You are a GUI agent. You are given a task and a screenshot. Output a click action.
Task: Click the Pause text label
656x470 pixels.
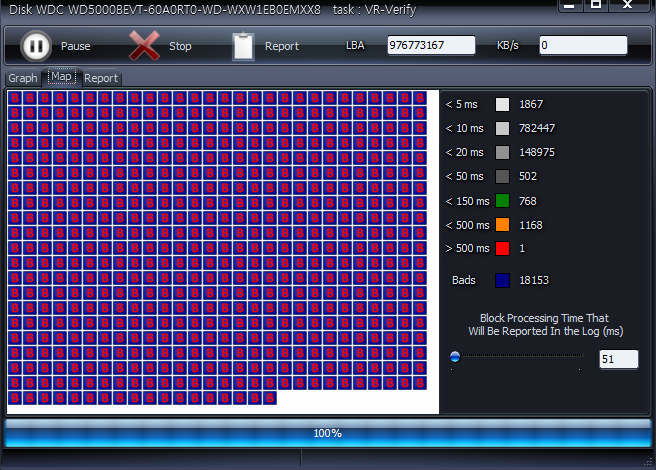76,46
